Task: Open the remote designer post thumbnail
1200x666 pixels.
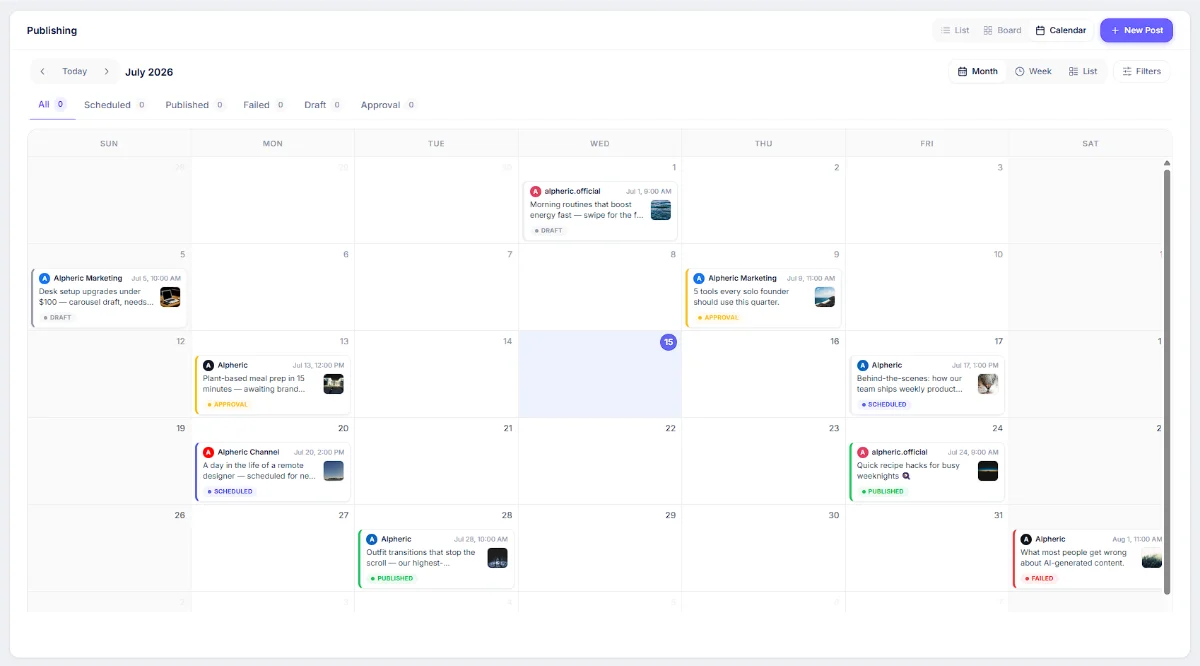Action: 334,471
